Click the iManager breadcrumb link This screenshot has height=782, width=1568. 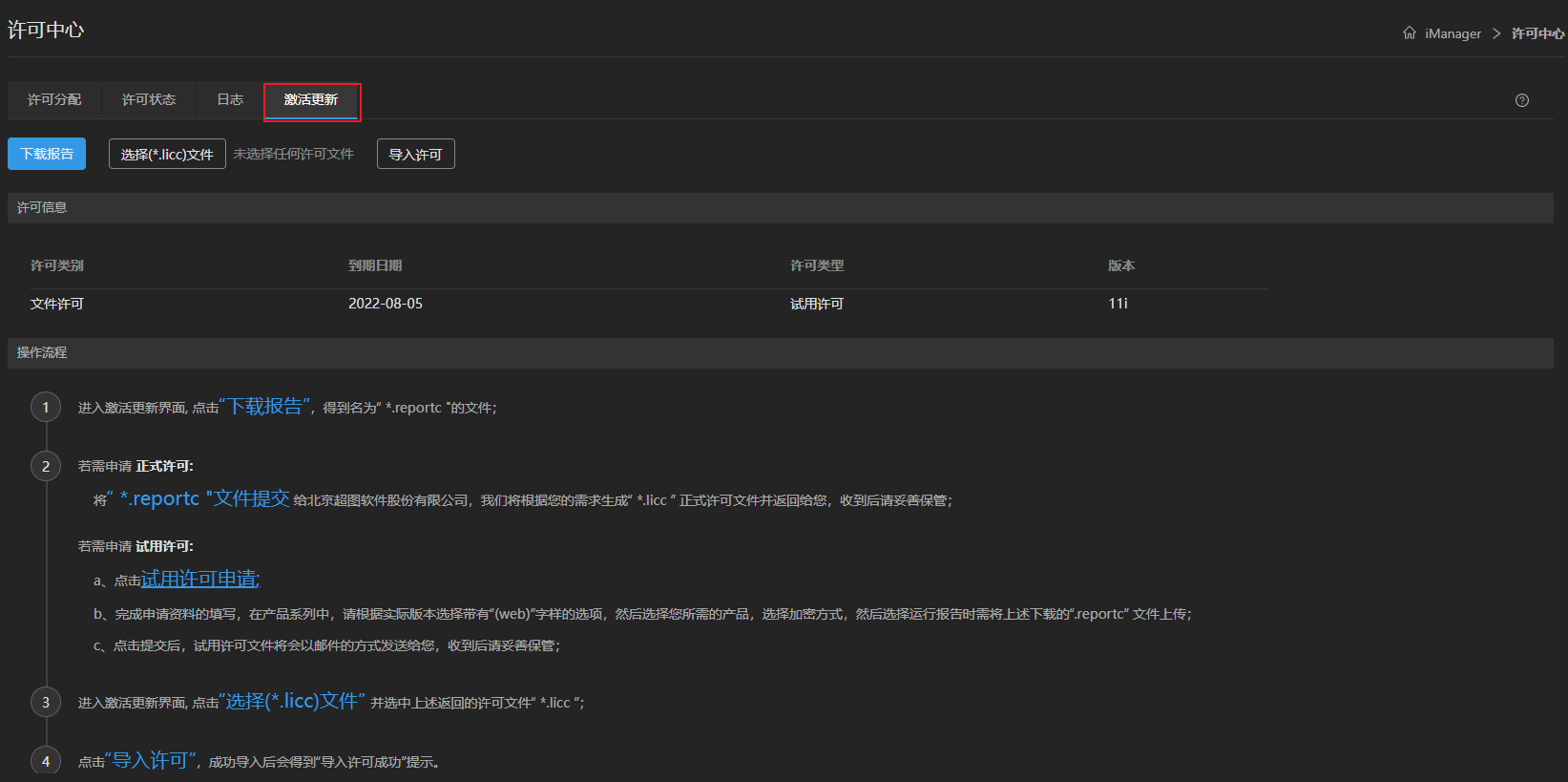pos(1453,33)
